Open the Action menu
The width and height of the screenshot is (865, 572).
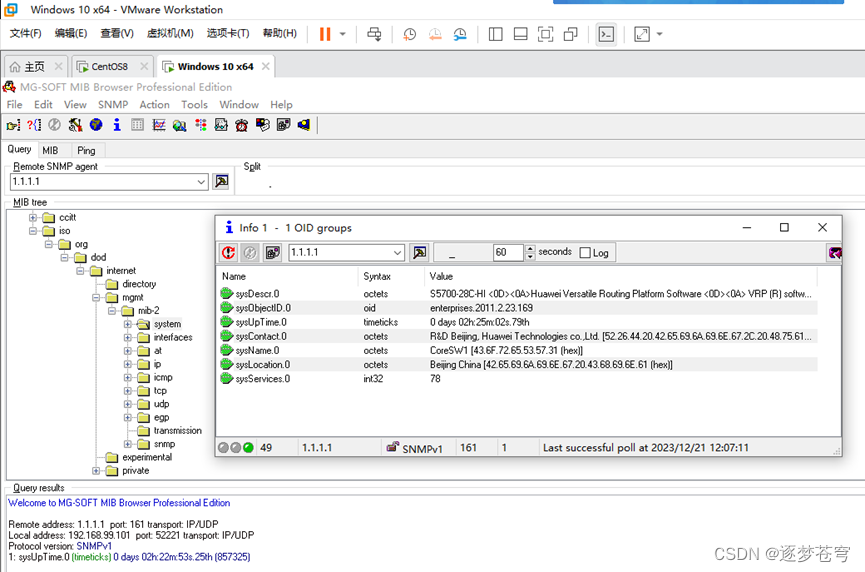tap(154, 105)
